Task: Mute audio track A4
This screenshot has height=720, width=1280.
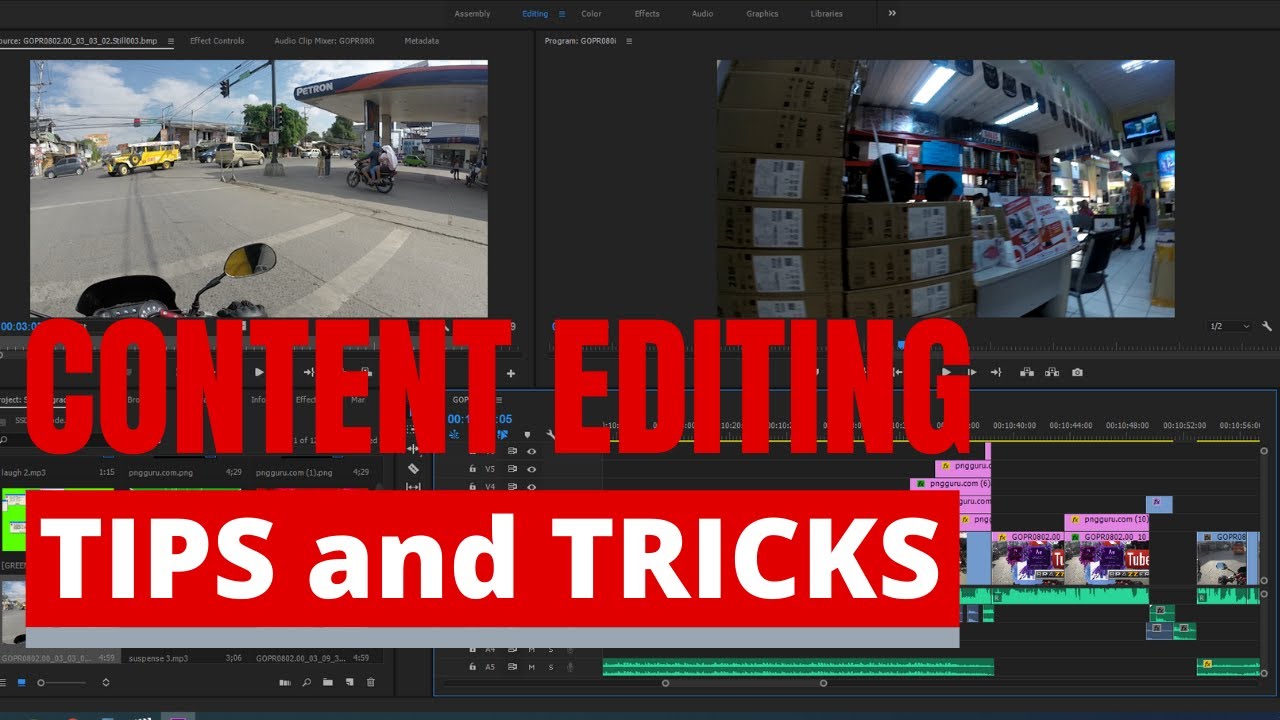Action: pyautogui.click(x=531, y=649)
